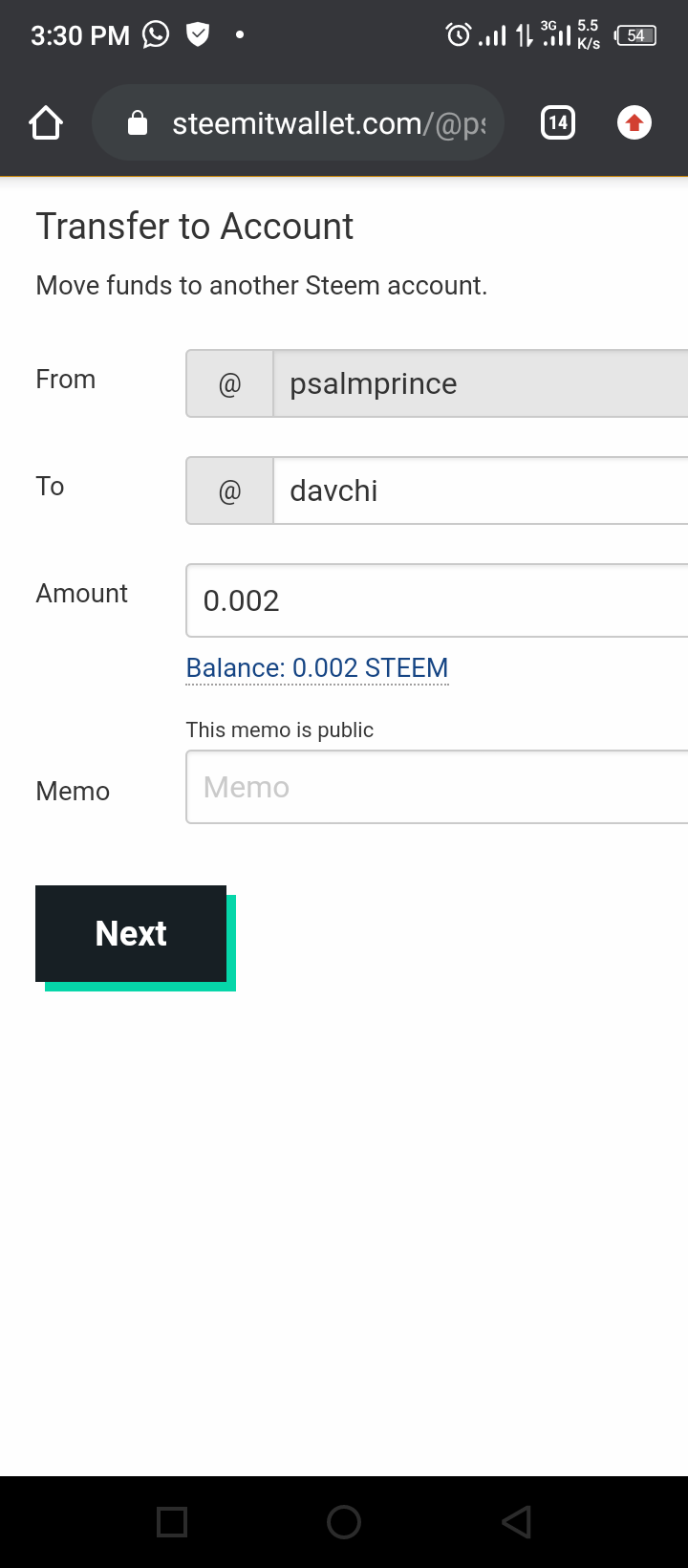Tap the padlock security icon in address bar

click(x=138, y=123)
